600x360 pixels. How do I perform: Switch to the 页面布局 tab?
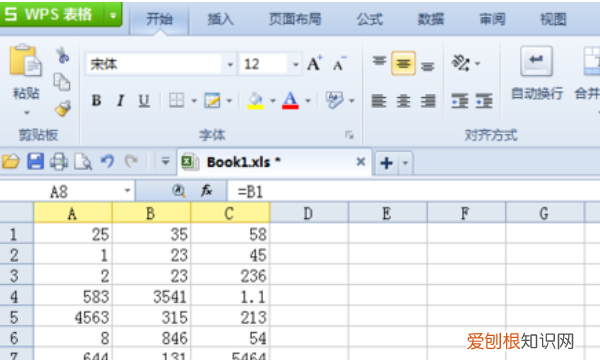pyautogui.click(x=295, y=19)
